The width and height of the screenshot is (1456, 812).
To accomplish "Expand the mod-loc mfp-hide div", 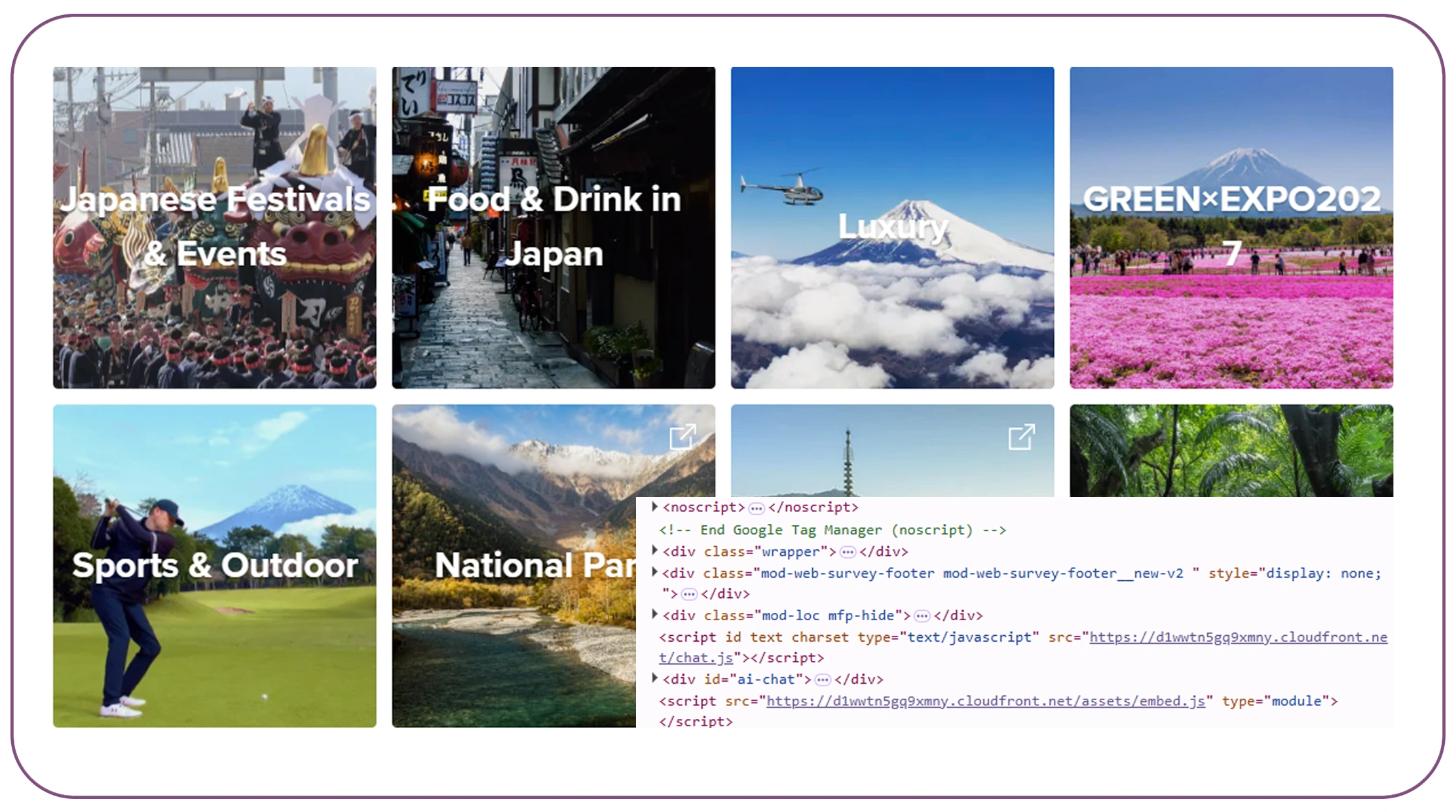I will 654,614.
